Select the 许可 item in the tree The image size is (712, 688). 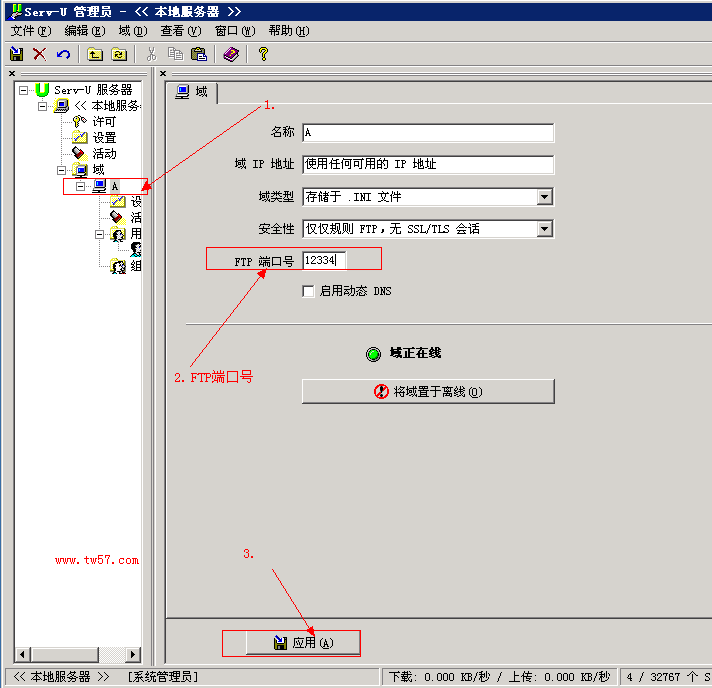pos(104,122)
